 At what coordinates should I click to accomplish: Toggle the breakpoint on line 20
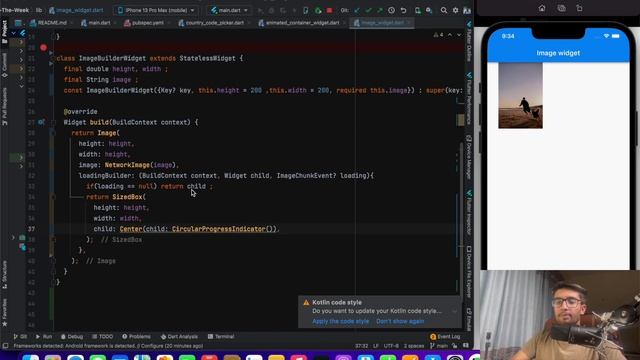(43, 48)
